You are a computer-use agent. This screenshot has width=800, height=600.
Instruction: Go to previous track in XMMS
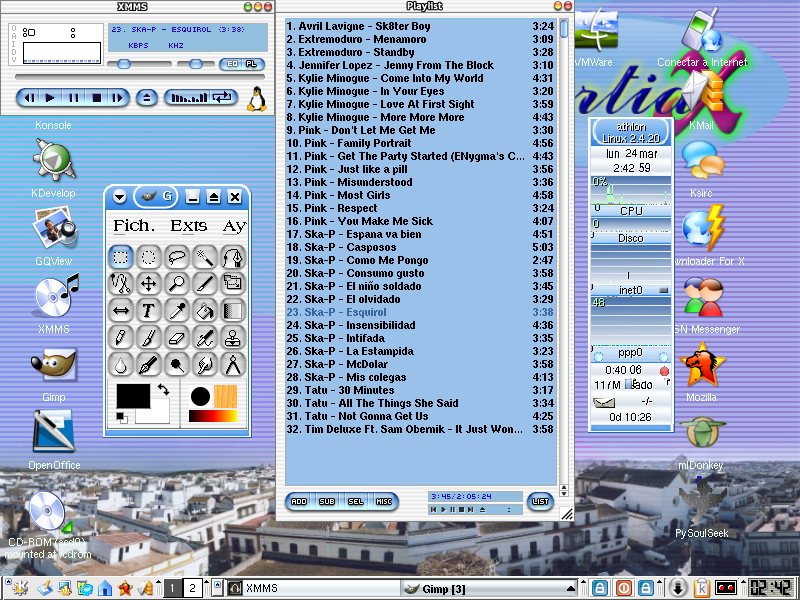point(30,97)
